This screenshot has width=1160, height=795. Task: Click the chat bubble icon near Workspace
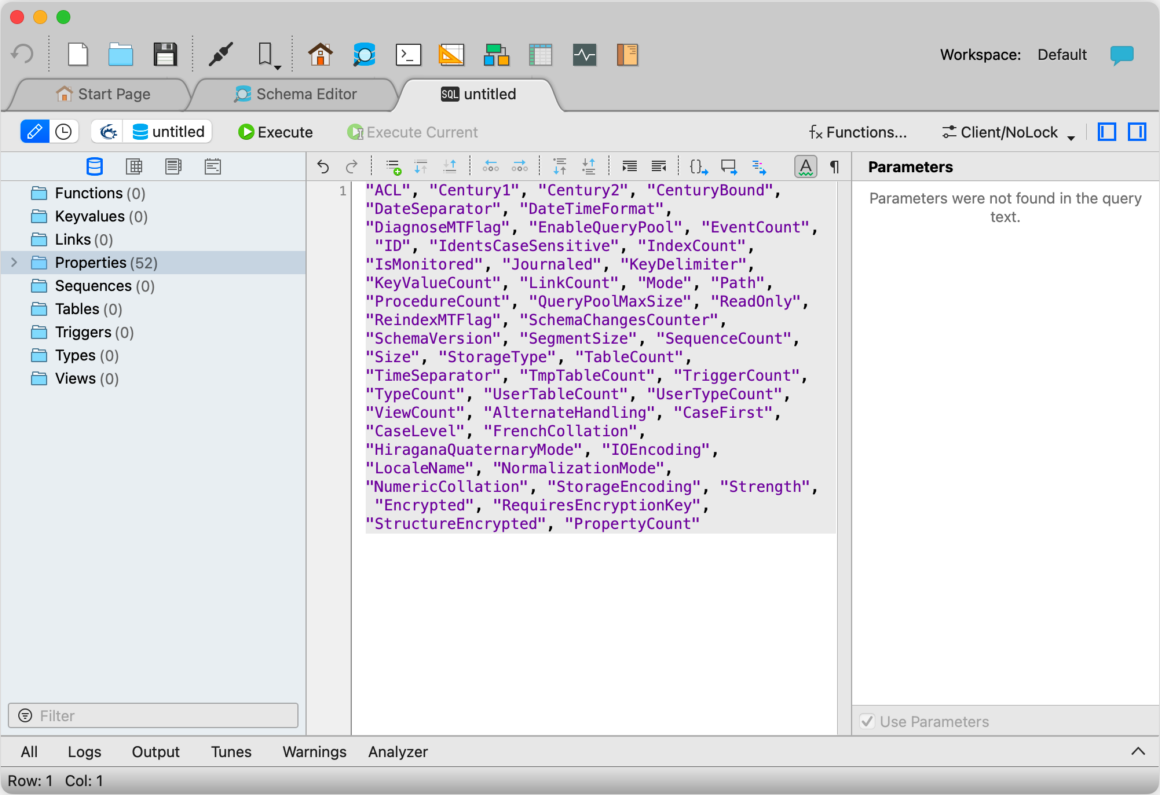[x=1122, y=55]
